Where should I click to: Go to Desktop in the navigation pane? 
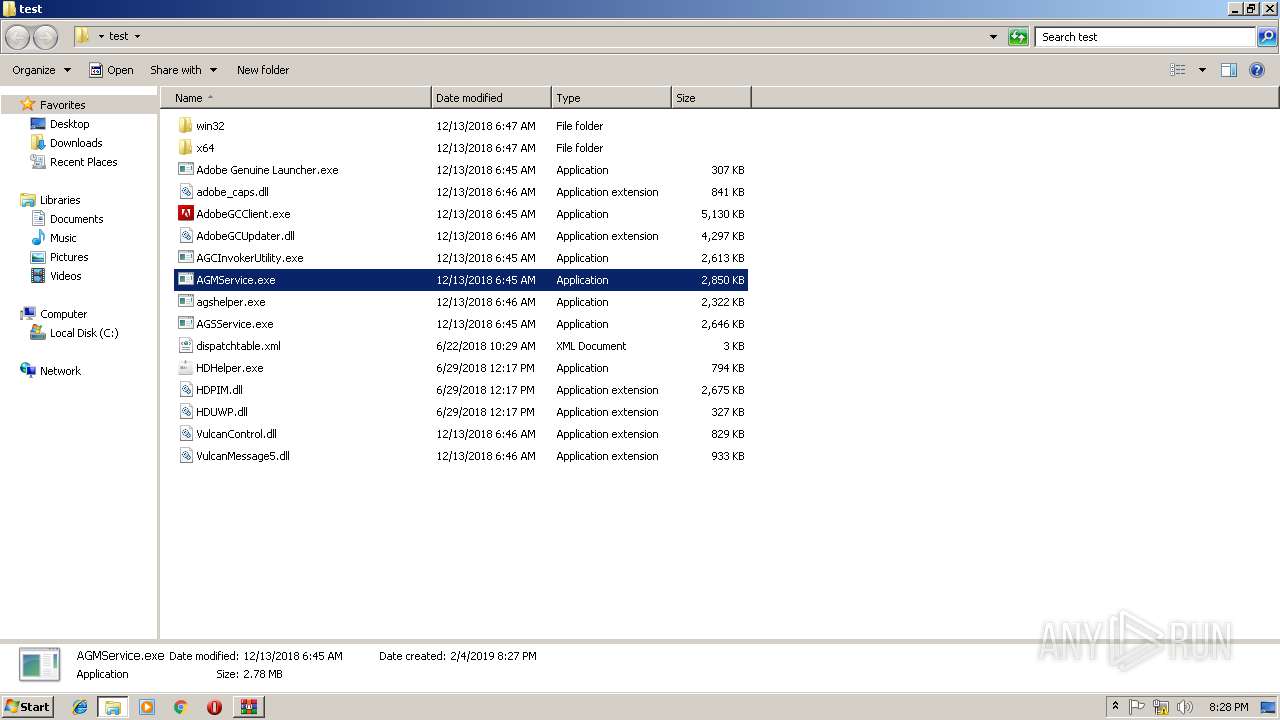69,124
